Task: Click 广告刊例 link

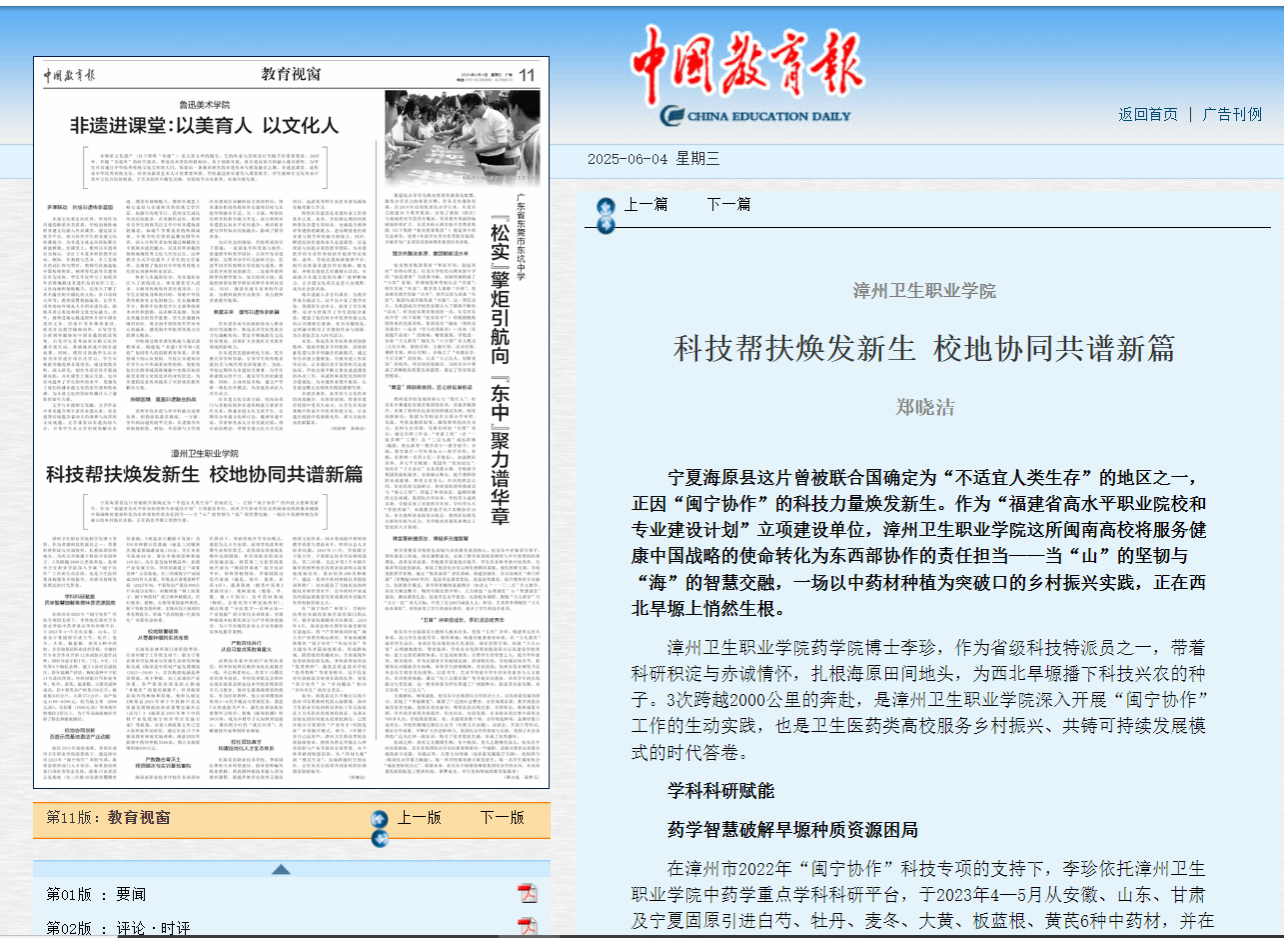Action: tap(1232, 114)
